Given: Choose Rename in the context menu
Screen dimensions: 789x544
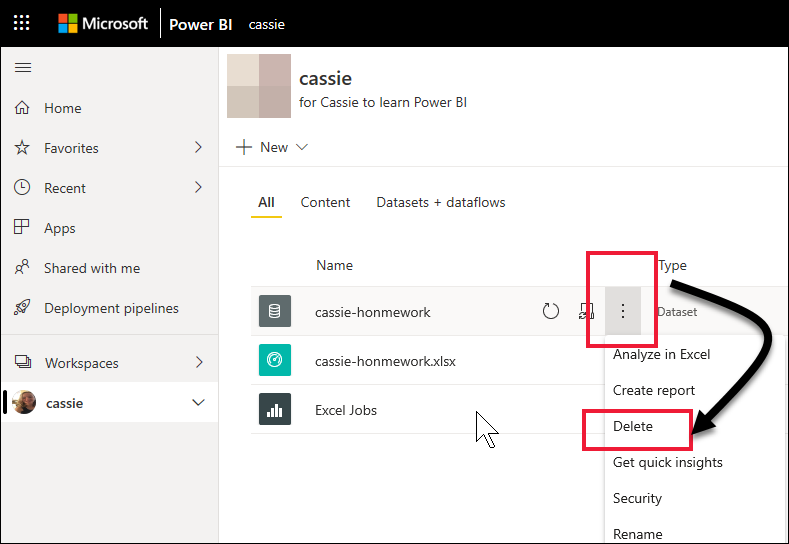Looking at the screenshot, I should click(x=638, y=534).
